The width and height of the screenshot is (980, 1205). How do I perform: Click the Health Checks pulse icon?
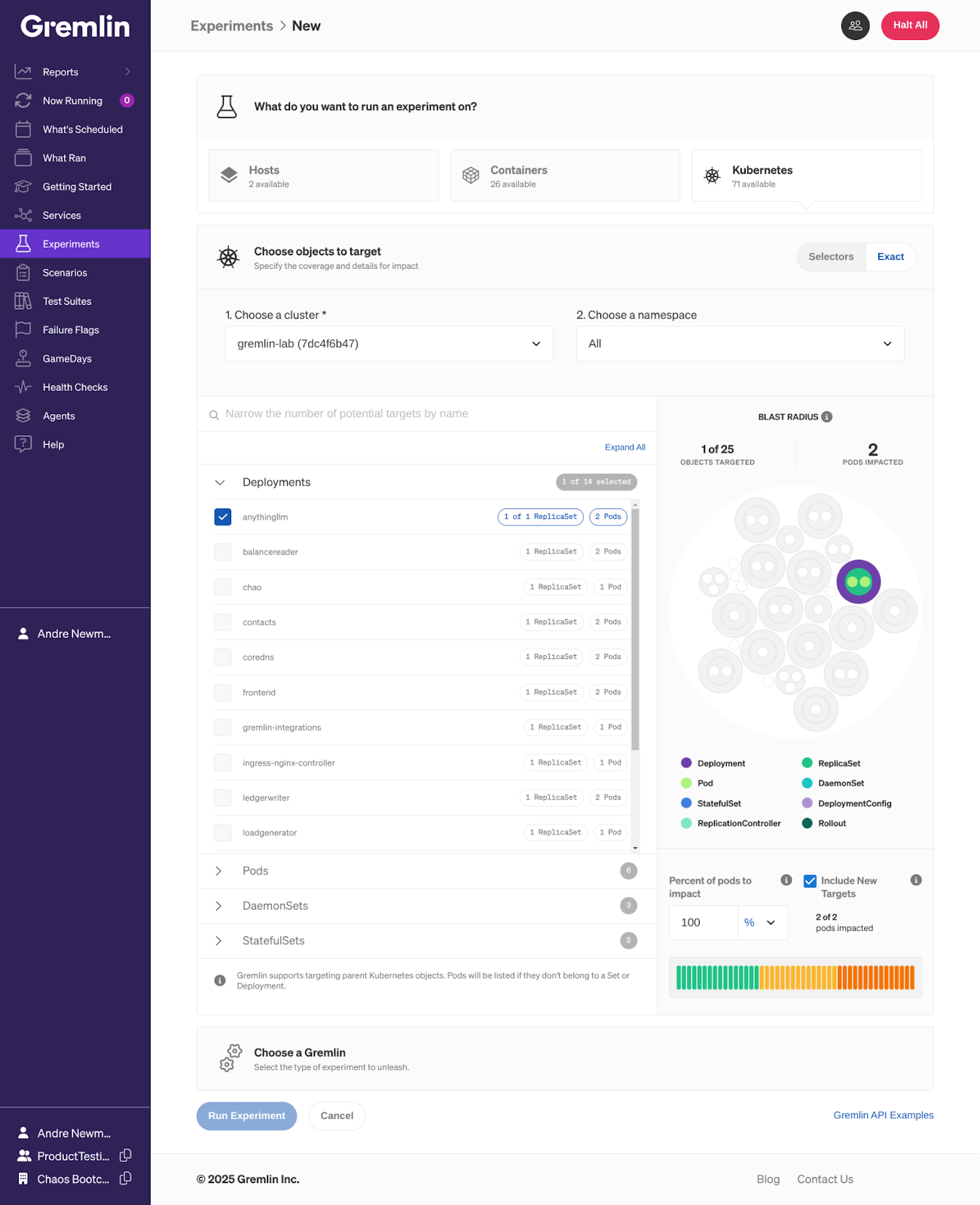(23, 386)
